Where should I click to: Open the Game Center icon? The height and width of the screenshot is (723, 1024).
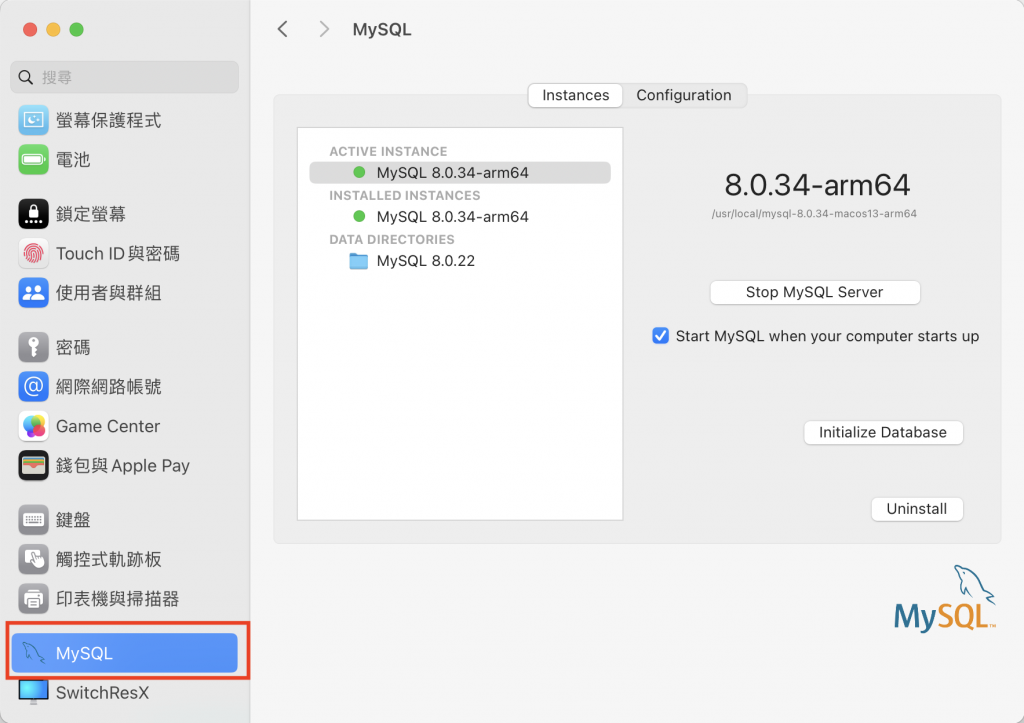coord(33,426)
